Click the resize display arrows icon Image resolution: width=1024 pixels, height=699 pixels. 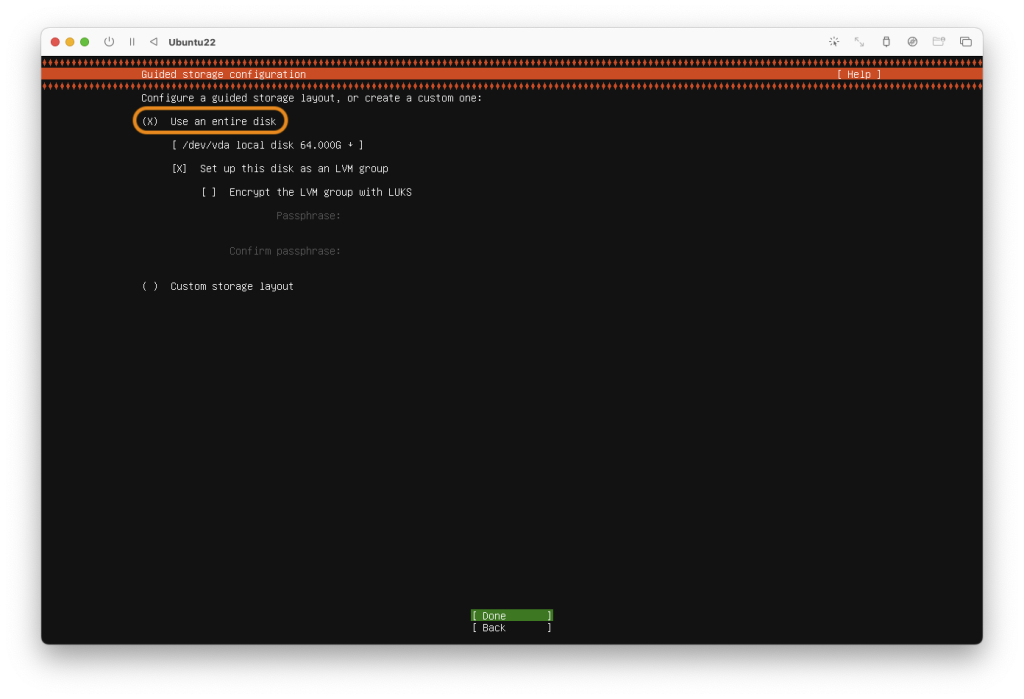[859, 42]
